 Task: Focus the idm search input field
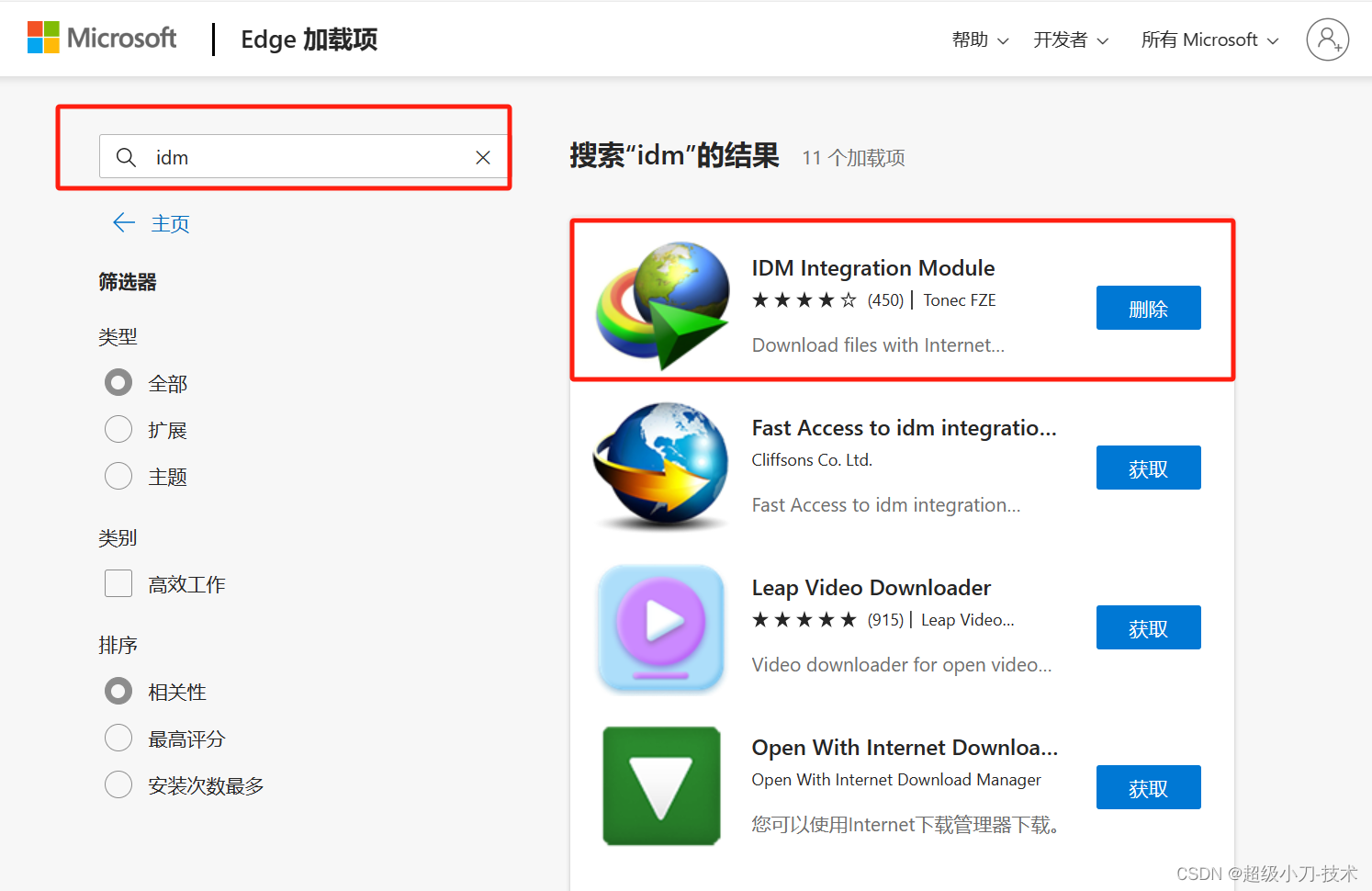click(x=303, y=157)
